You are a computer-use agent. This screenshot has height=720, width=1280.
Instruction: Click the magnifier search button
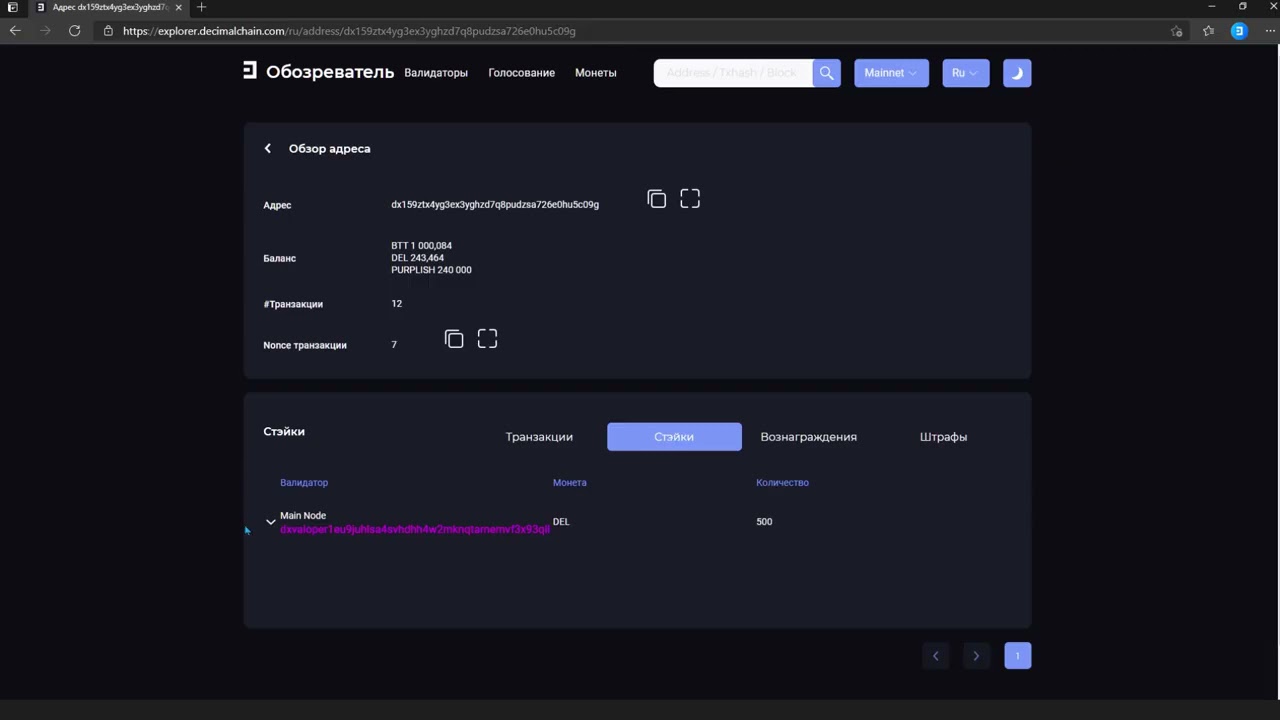pos(826,73)
